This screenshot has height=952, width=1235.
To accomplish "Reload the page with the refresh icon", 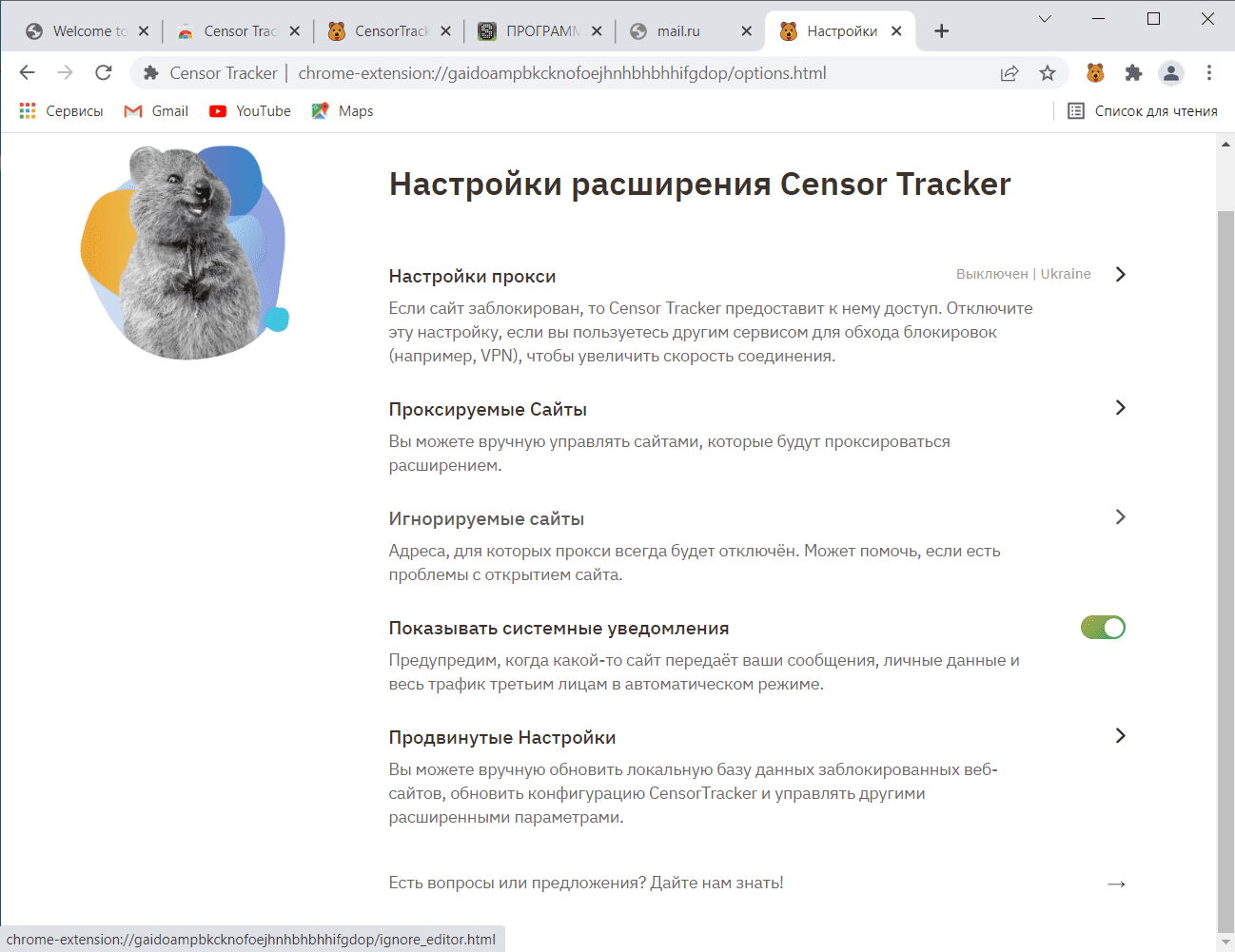I will (x=104, y=73).
